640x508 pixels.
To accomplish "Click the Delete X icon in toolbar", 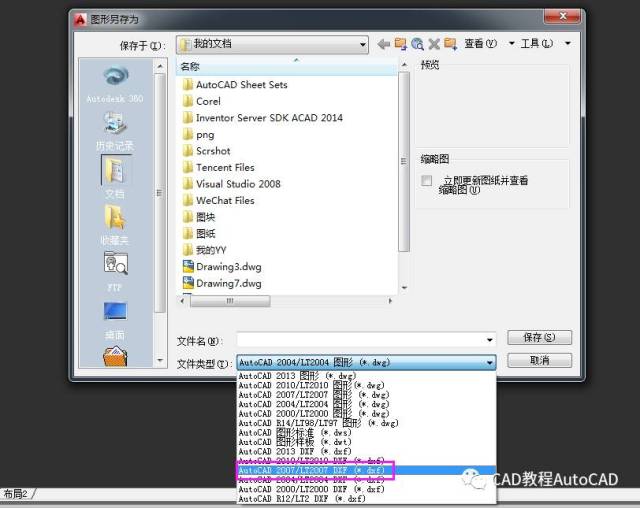I will pos(434,44).
